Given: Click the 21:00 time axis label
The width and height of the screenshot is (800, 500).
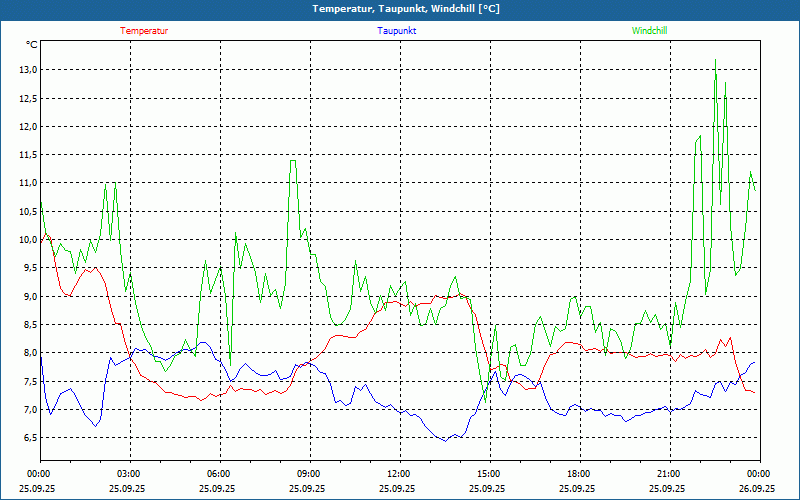Looking at the screenshot, I should (669, 474).
